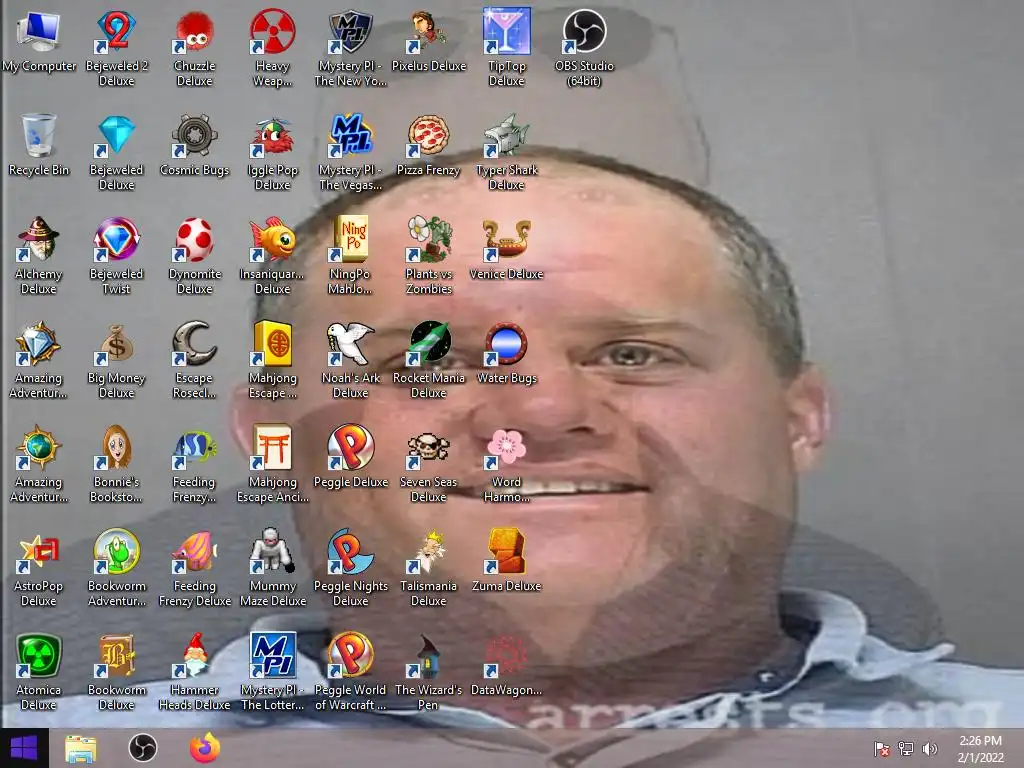
Task: Click the Big Money Deluxe moneybag icon
Action: coord(116,343)
